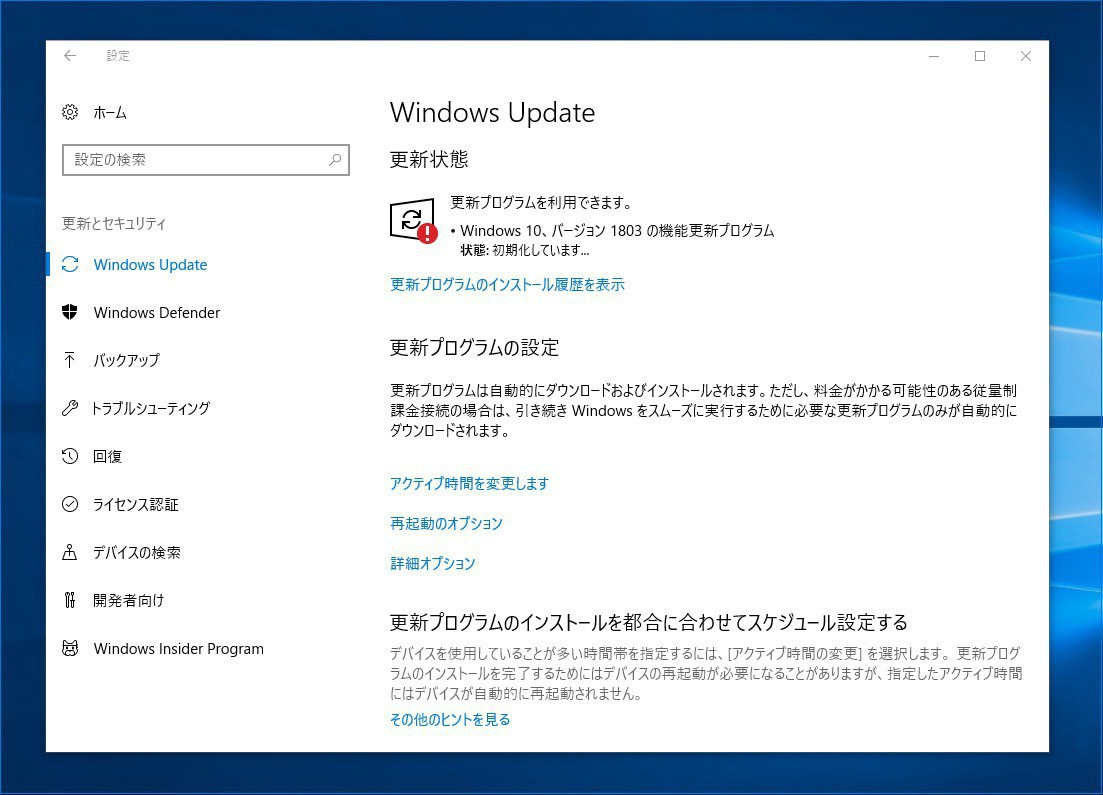Click その他のヒントを見る link
Image resolution: width=1103 pixels, height=795 pixels.
click(450, 719)
